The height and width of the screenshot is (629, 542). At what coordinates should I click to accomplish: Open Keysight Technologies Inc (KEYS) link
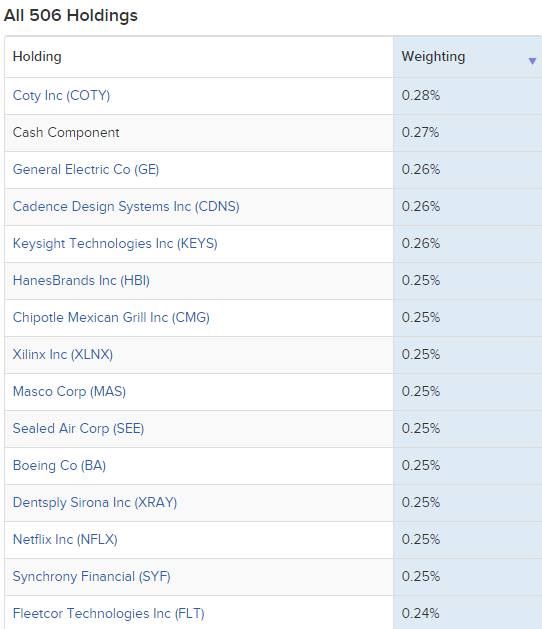115,243
